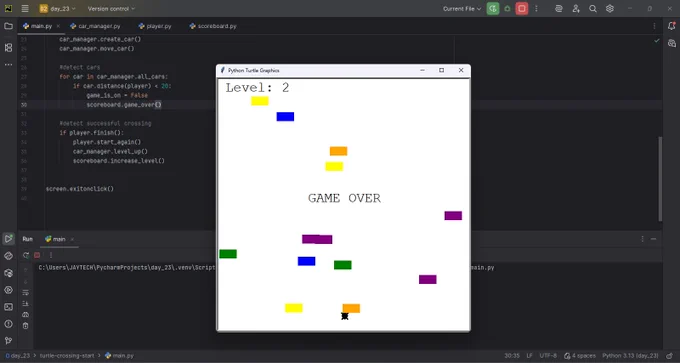Image resolution: width=680 pixels, height=363 pixels.
Task: Toggle scroll to end in Run console
Action: (26, 303)
